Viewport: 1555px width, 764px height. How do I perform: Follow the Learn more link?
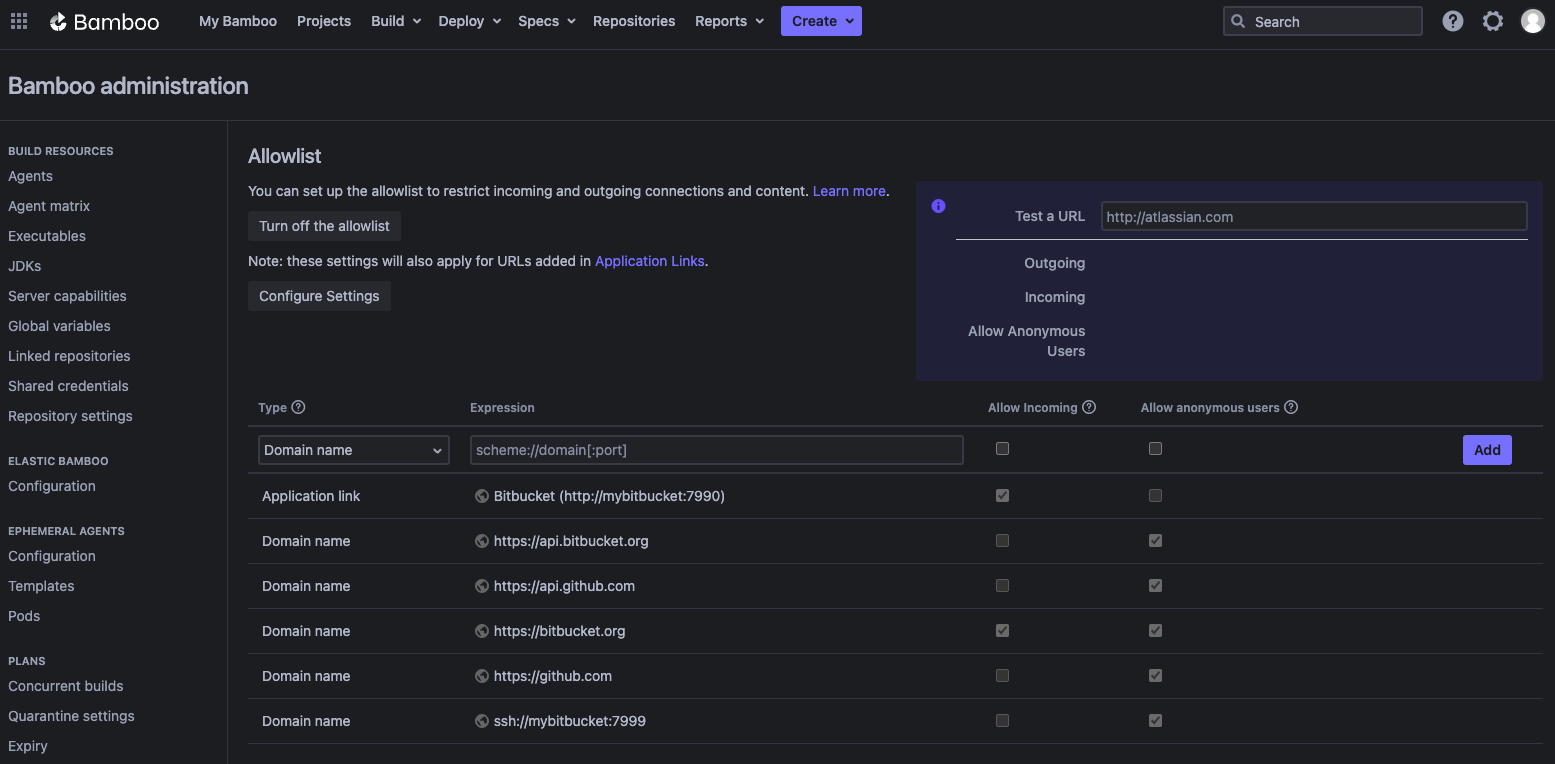click(x=849, y=191)
